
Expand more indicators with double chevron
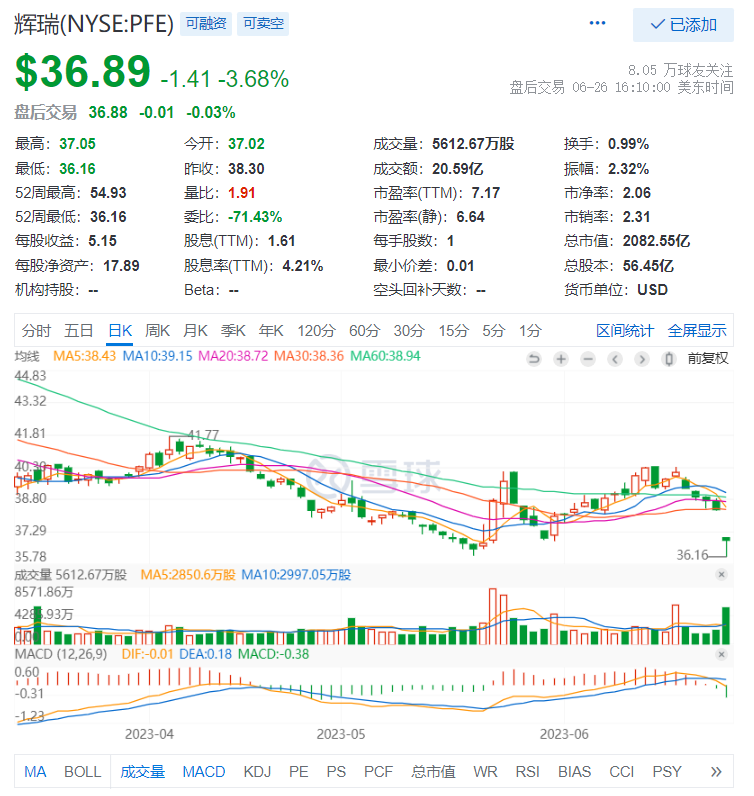(x=716, y=772)
